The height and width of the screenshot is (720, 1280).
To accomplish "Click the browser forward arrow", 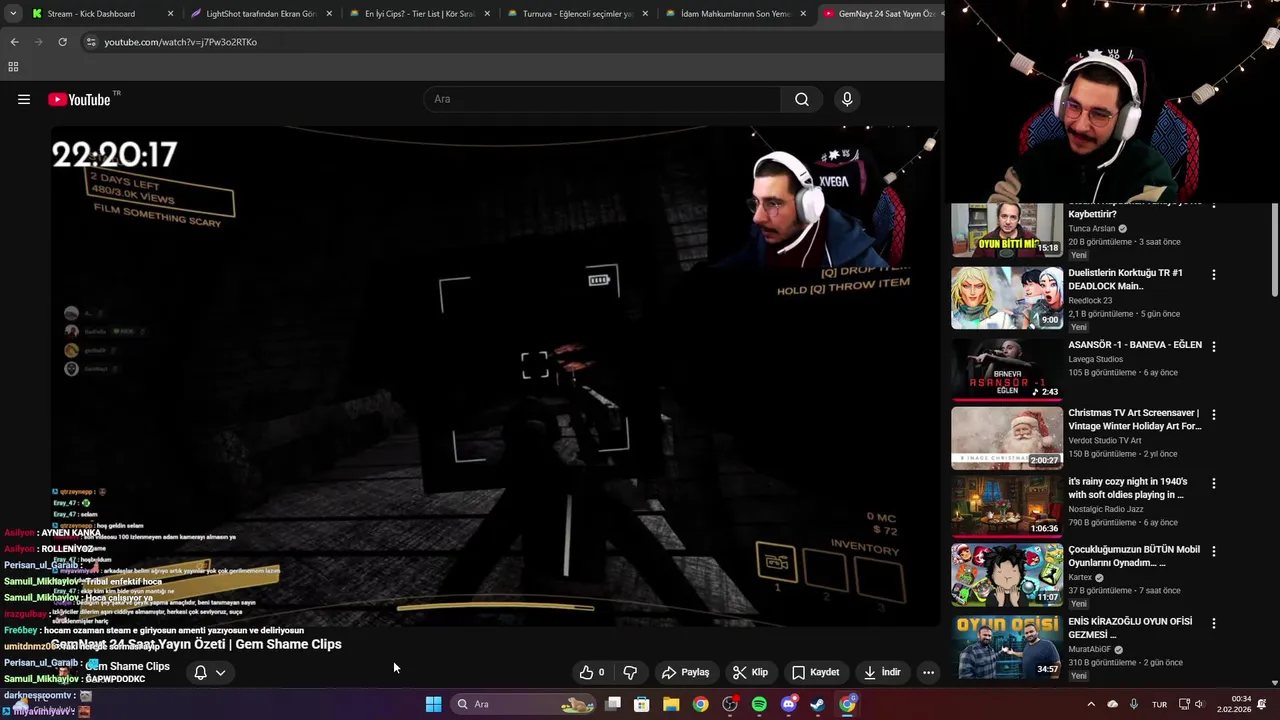I will point(38,42).
